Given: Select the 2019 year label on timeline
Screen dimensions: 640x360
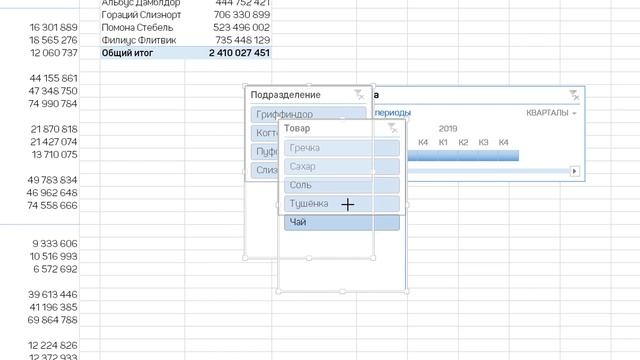Looking at the screenshot, I should tap(448, 129).
